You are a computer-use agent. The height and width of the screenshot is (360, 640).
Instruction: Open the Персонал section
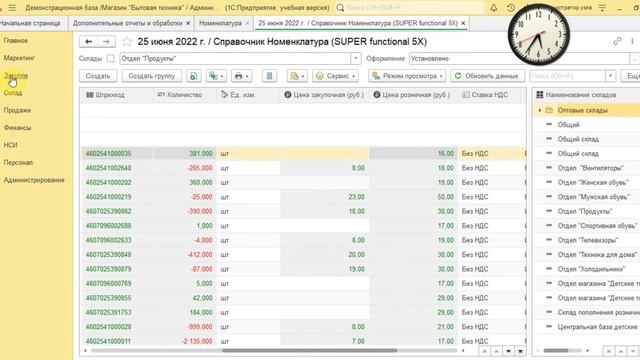18,162
